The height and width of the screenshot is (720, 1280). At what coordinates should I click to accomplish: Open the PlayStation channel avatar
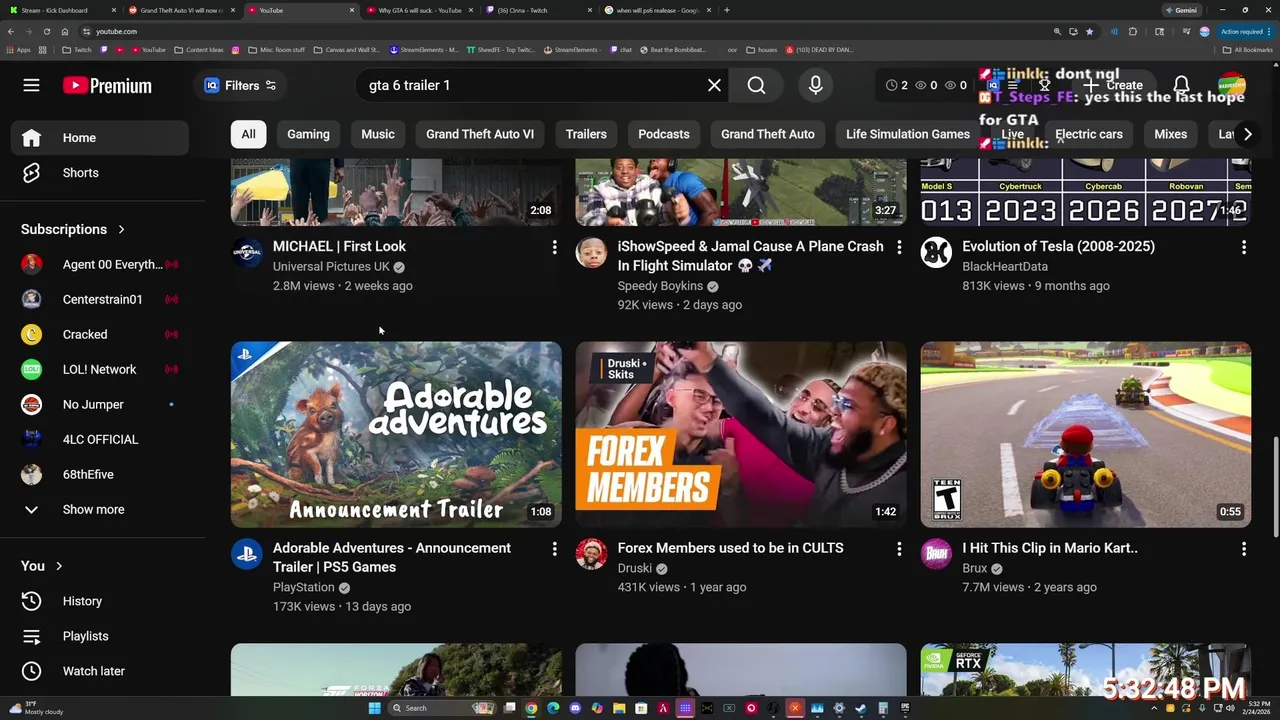(247, 554)
